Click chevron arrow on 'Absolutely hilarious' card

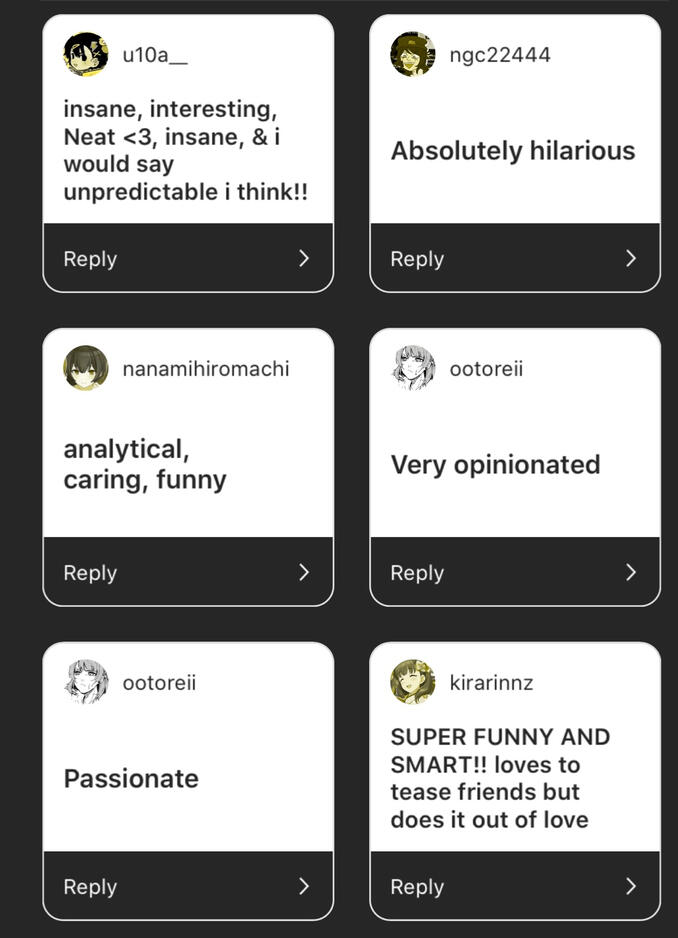631,258
